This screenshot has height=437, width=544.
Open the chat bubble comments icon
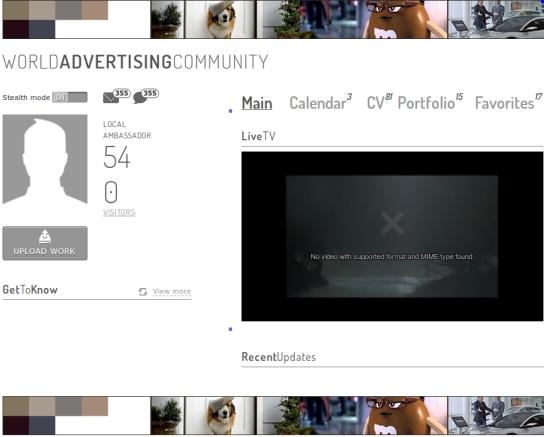140,98
